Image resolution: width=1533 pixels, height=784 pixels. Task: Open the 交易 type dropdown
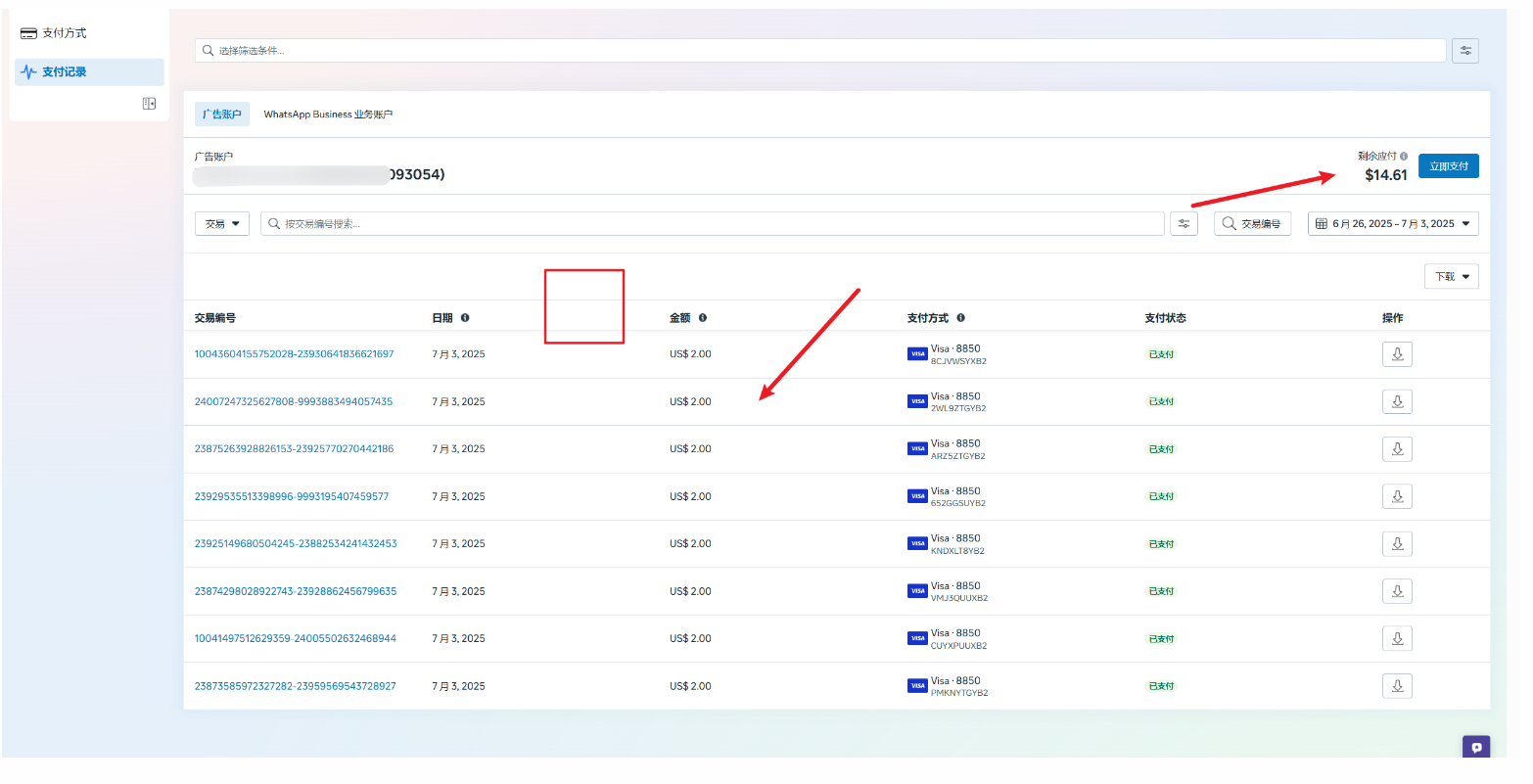pos(222,224)
